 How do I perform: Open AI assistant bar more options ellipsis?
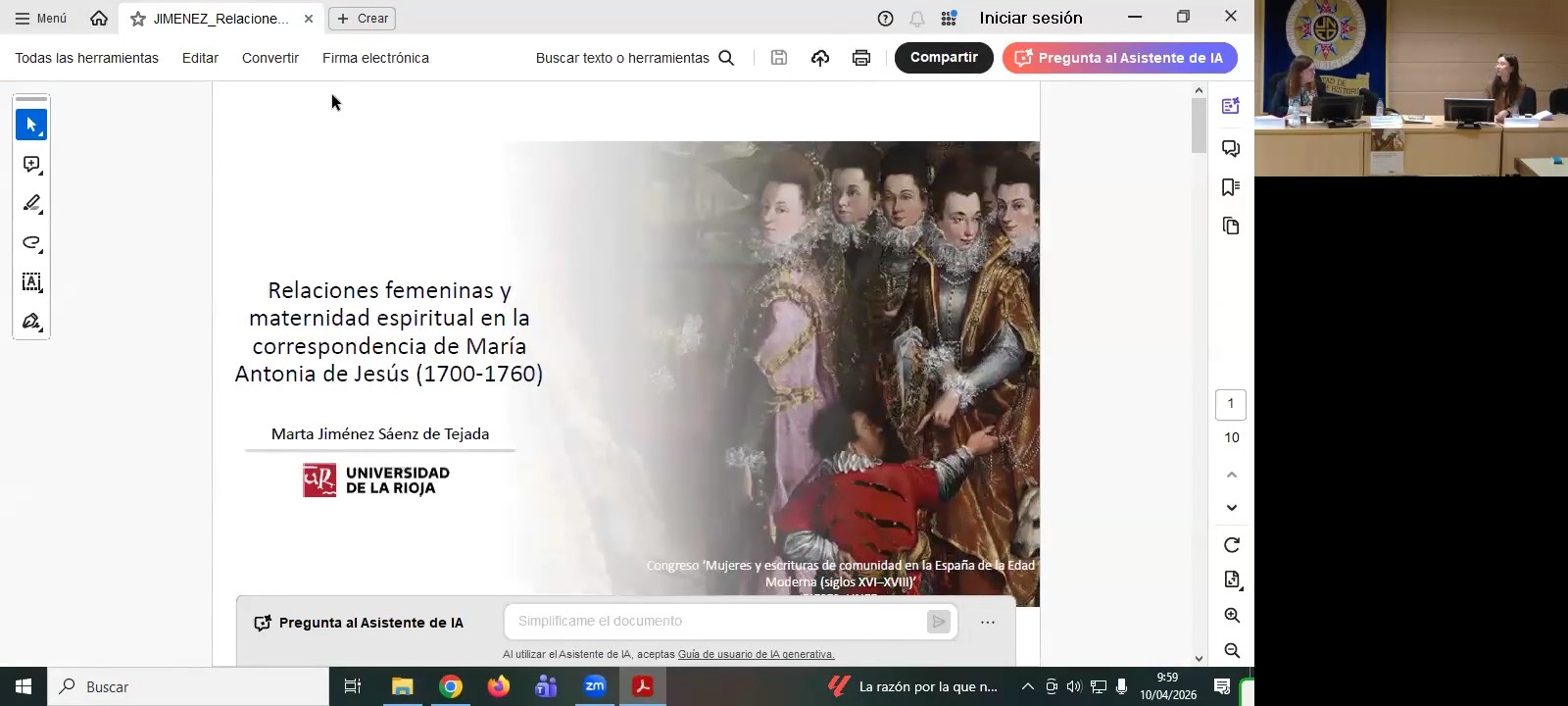coord(988,623)
